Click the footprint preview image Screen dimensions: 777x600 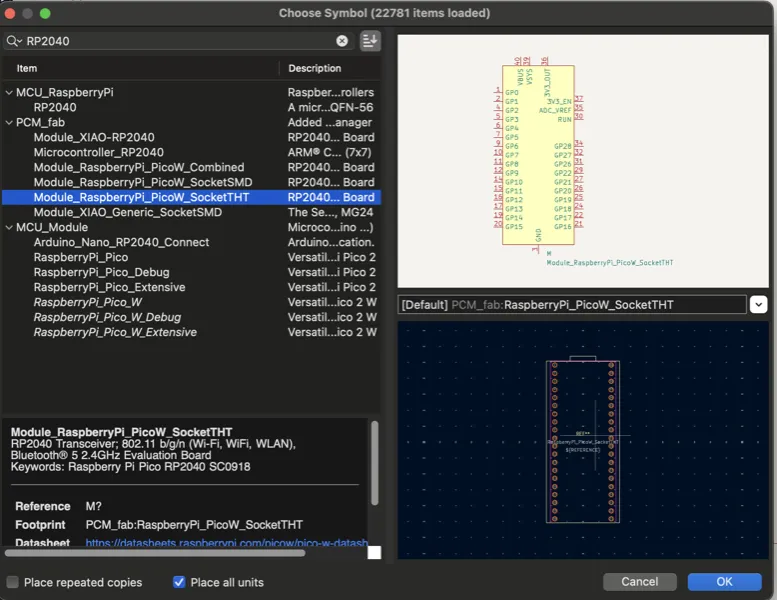(x=583, y=440)
